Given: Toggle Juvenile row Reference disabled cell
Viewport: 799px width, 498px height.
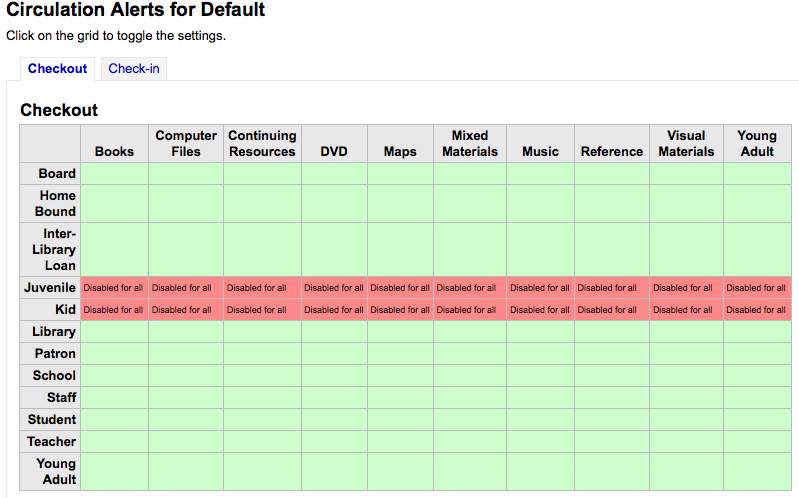Looking at the screenshot, I should pyautogui.click(x=611, y=288).
